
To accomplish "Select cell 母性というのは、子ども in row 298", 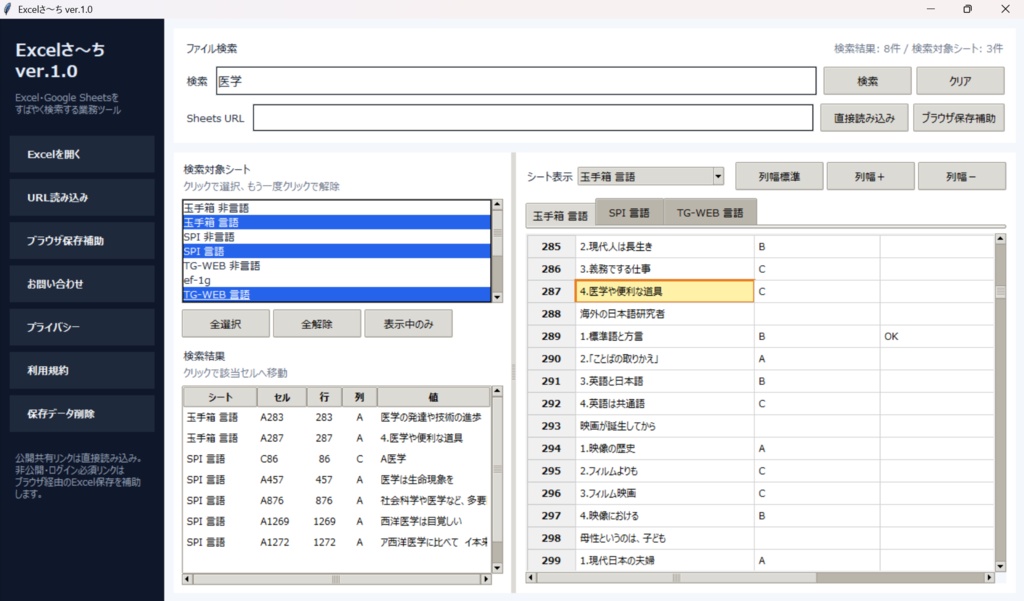I will [x=664, y=538].
